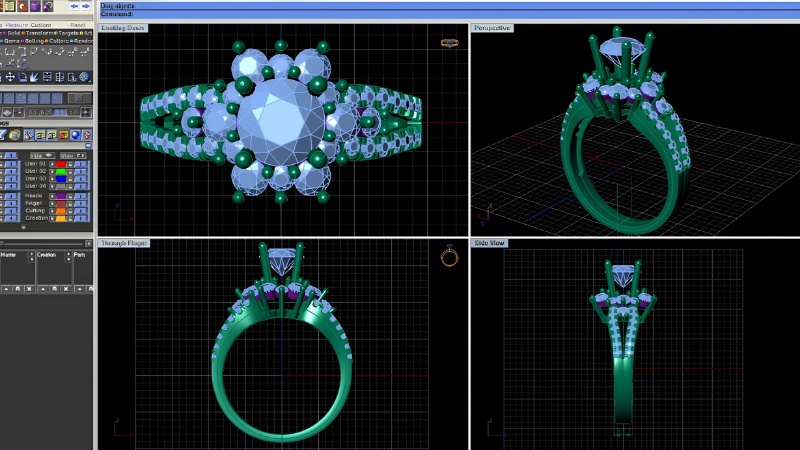
Task: Click the lower arrow next to Master
Action: (x=32, y=259)
